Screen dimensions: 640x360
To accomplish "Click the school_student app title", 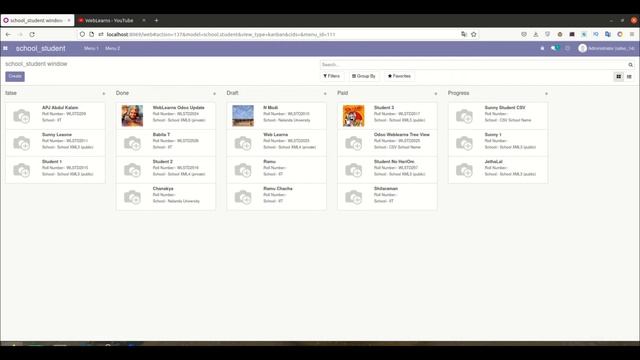I will (x=40, y=48).
